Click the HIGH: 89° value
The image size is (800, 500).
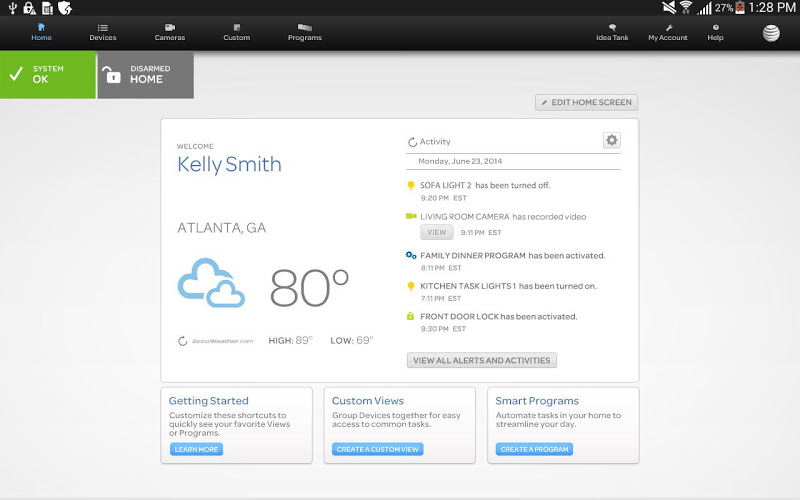click(290, 340)
